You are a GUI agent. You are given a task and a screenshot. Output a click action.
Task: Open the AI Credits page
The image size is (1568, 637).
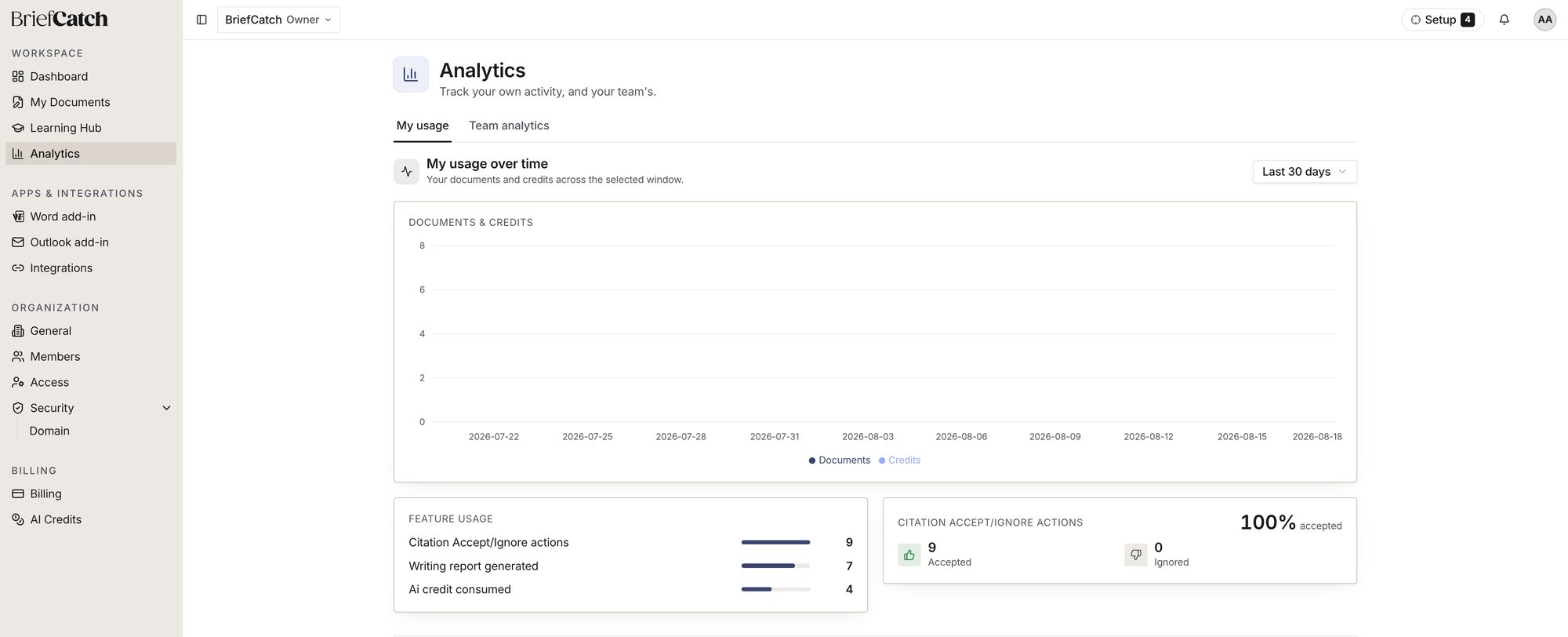click(x=91, y=519)
